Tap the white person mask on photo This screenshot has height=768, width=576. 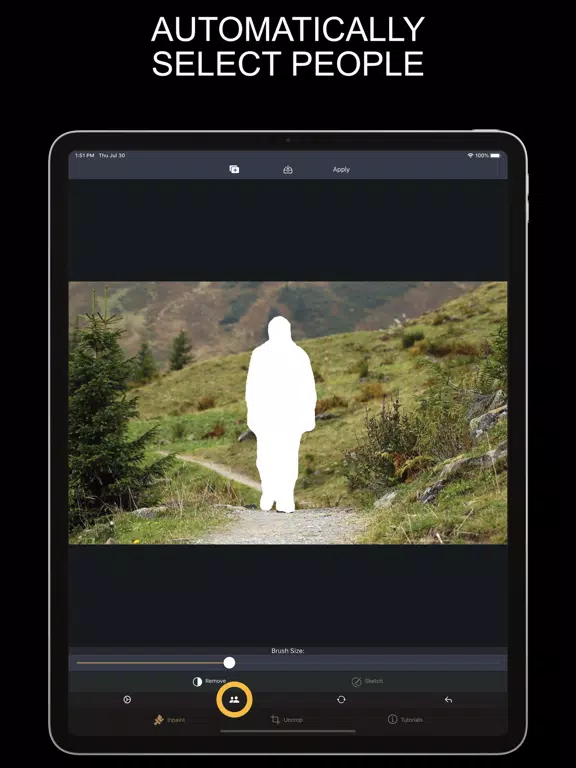pyautogui.click(x=281, y=414)
